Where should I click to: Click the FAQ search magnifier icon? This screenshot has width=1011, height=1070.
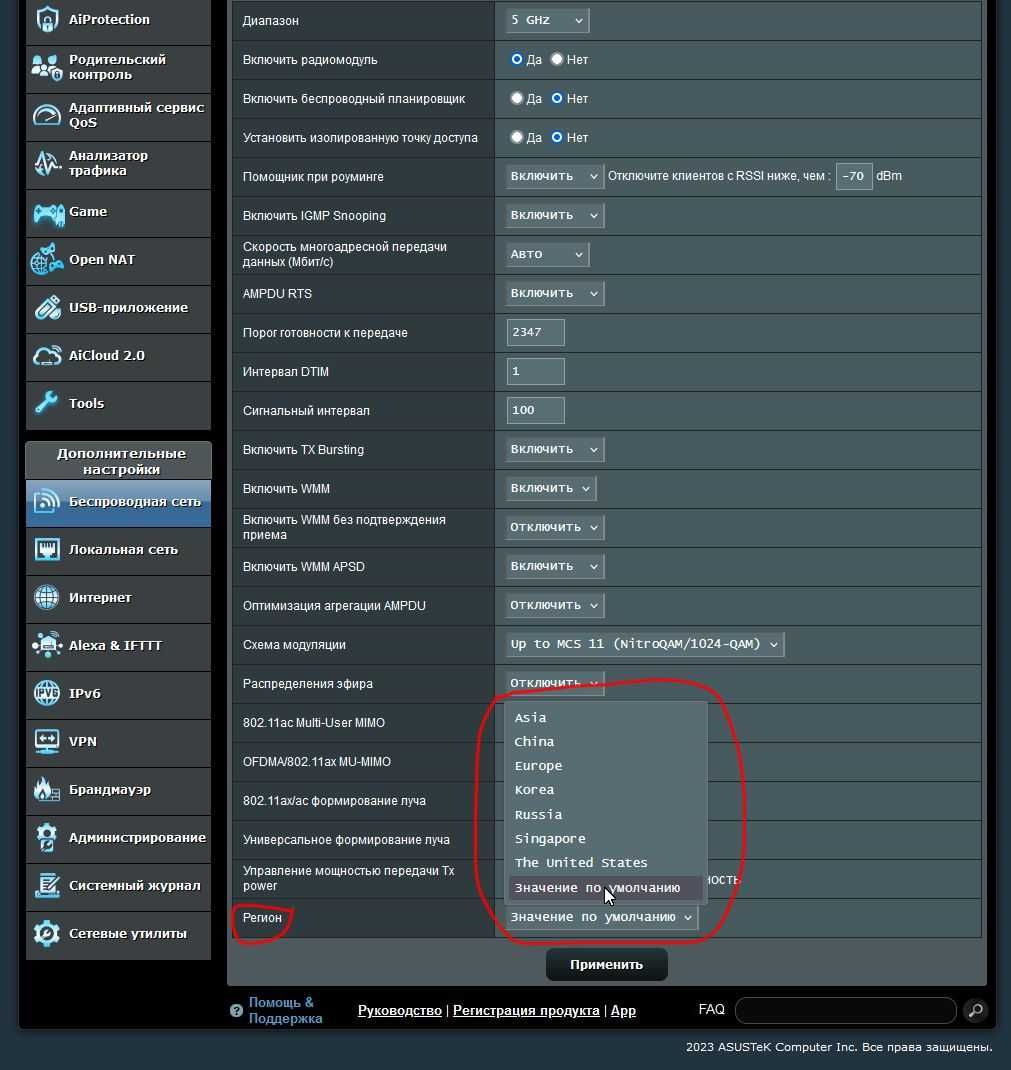[x=976, y=1010]
